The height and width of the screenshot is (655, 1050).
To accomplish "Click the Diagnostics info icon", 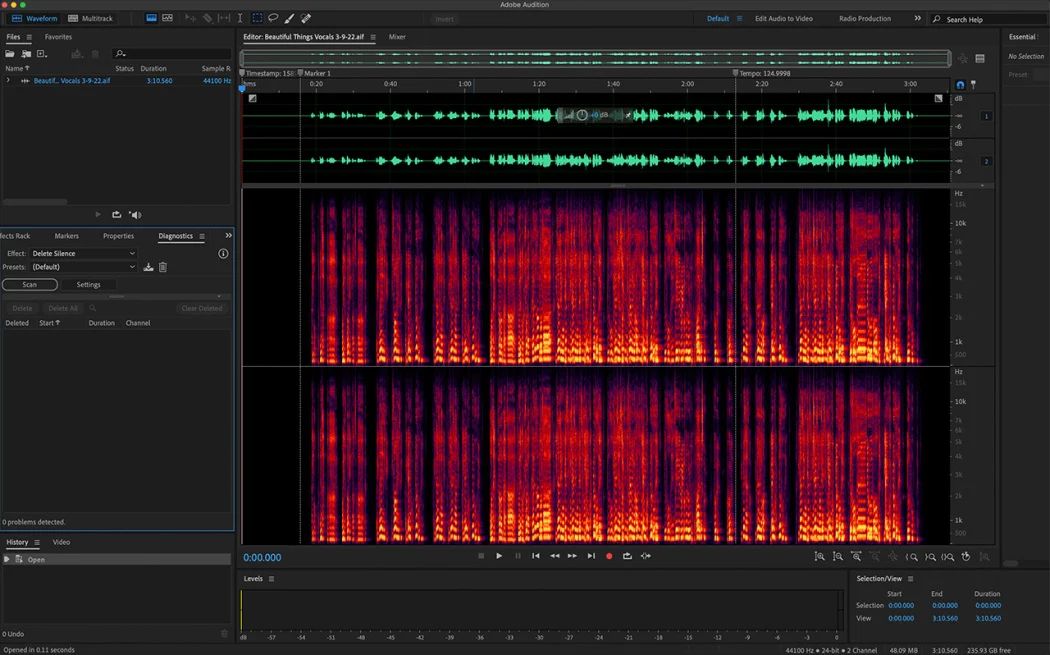I will pyautogui.click(x=223, y=254).
